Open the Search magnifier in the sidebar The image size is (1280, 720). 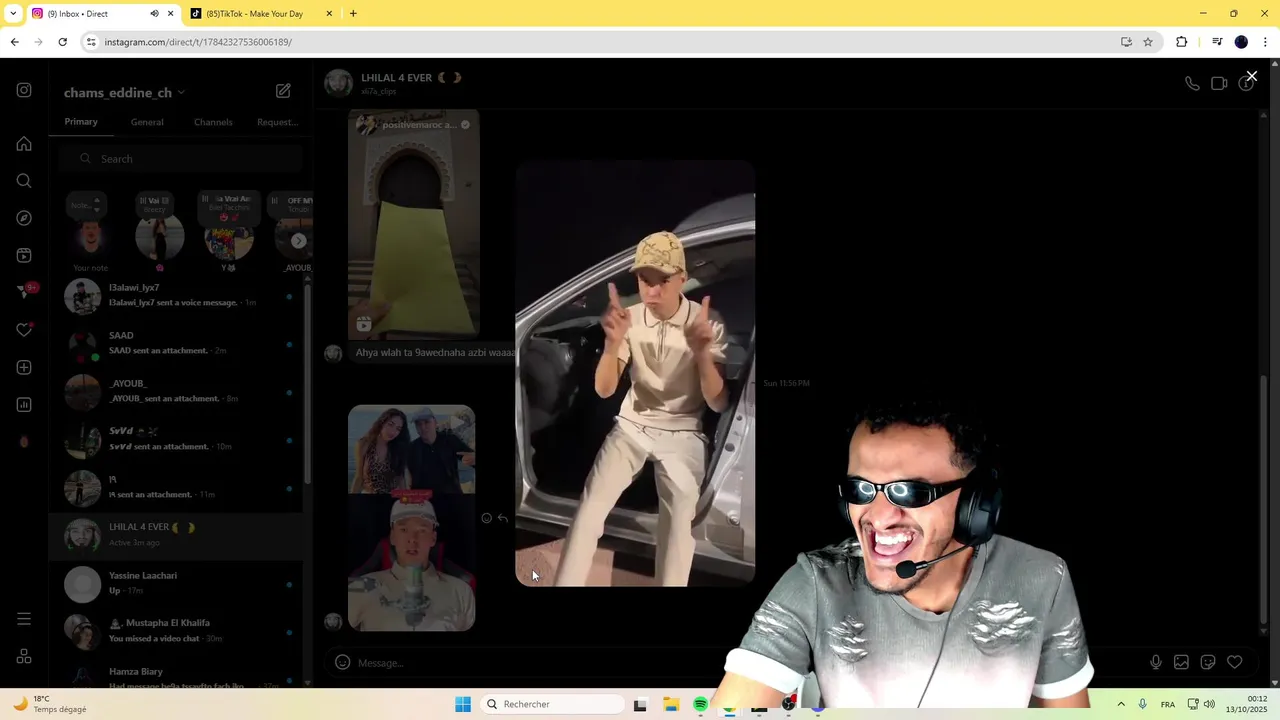tap(24, 181)
